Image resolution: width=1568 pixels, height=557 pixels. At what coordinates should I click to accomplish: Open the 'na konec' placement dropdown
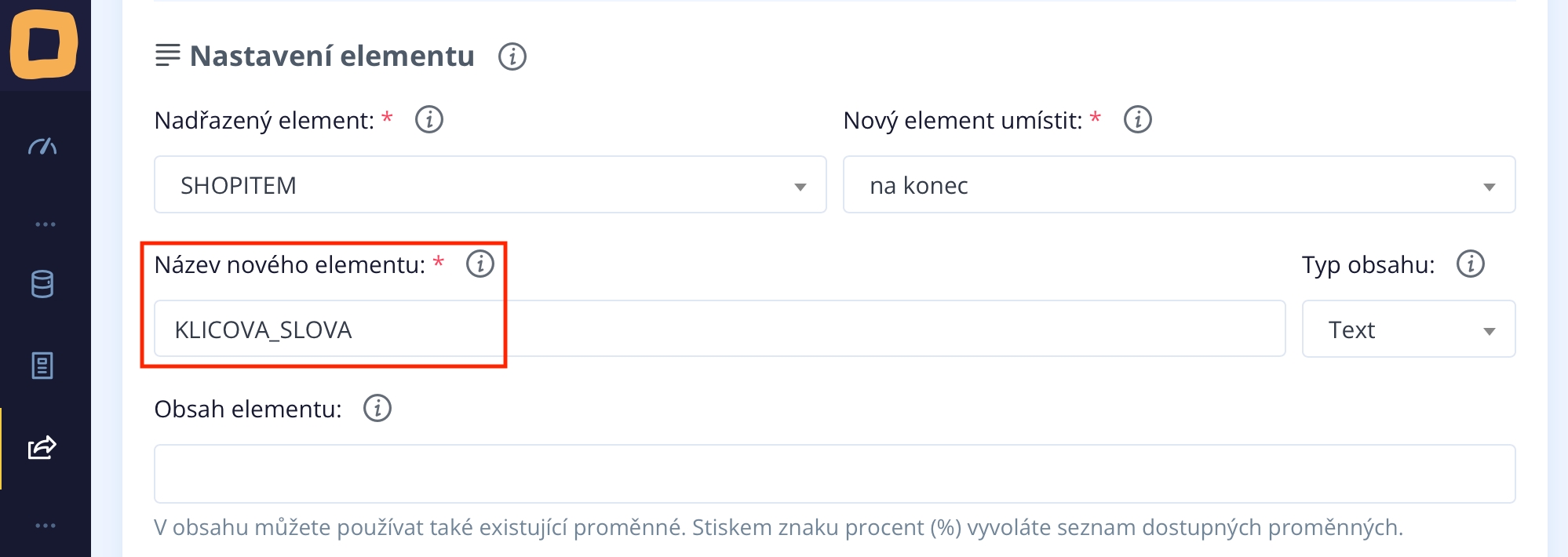[x=1178, y=185]
